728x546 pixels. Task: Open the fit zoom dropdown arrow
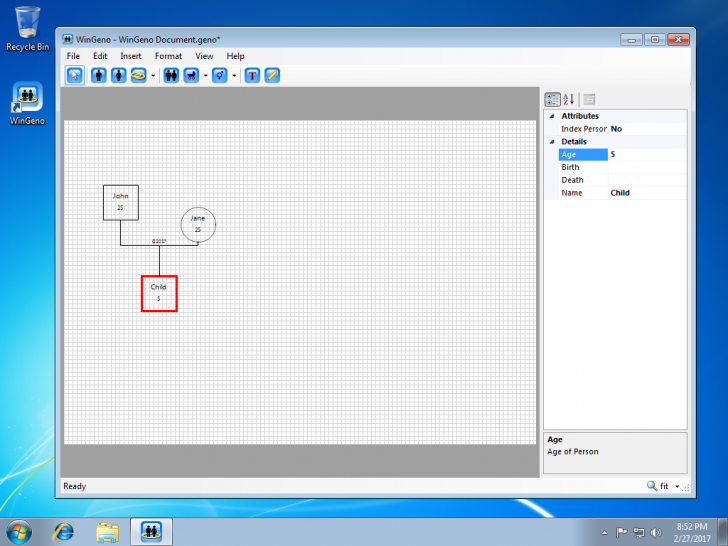[677, 486]
